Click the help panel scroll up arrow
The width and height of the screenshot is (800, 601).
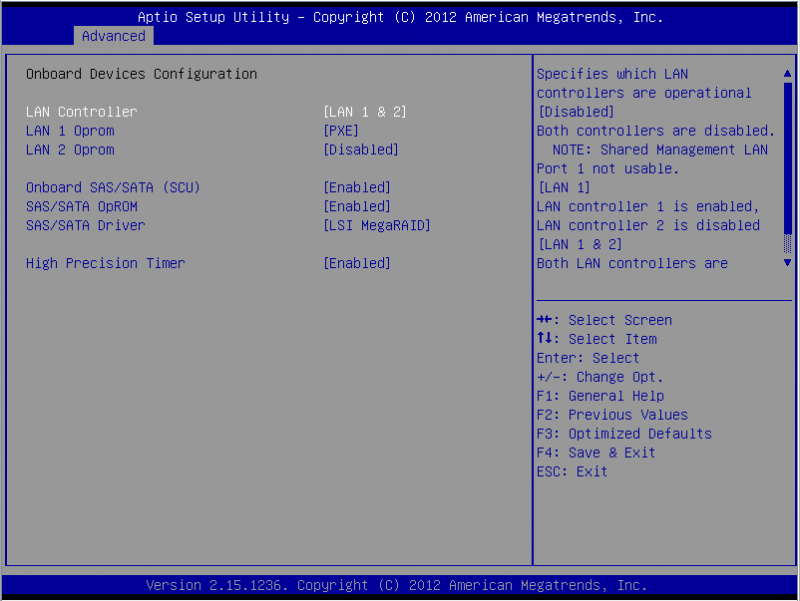[x=788, y=74]
